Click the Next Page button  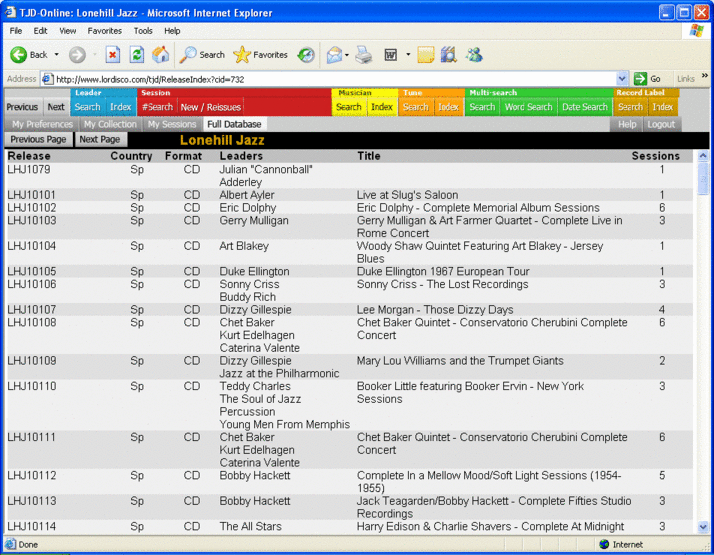(100, 139)
